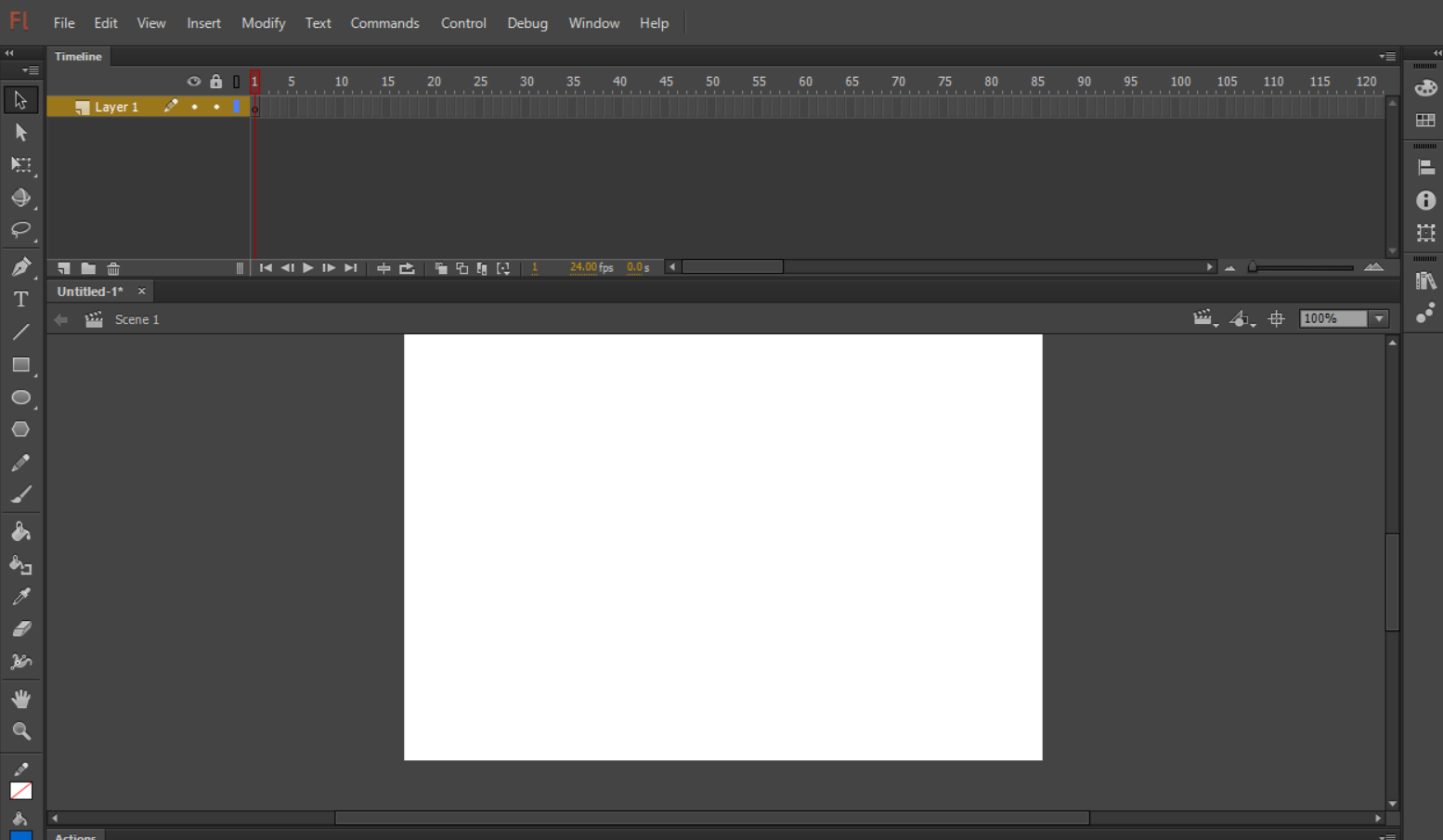Open Edit Scene dropdown clapperboard

point(1204,319)
